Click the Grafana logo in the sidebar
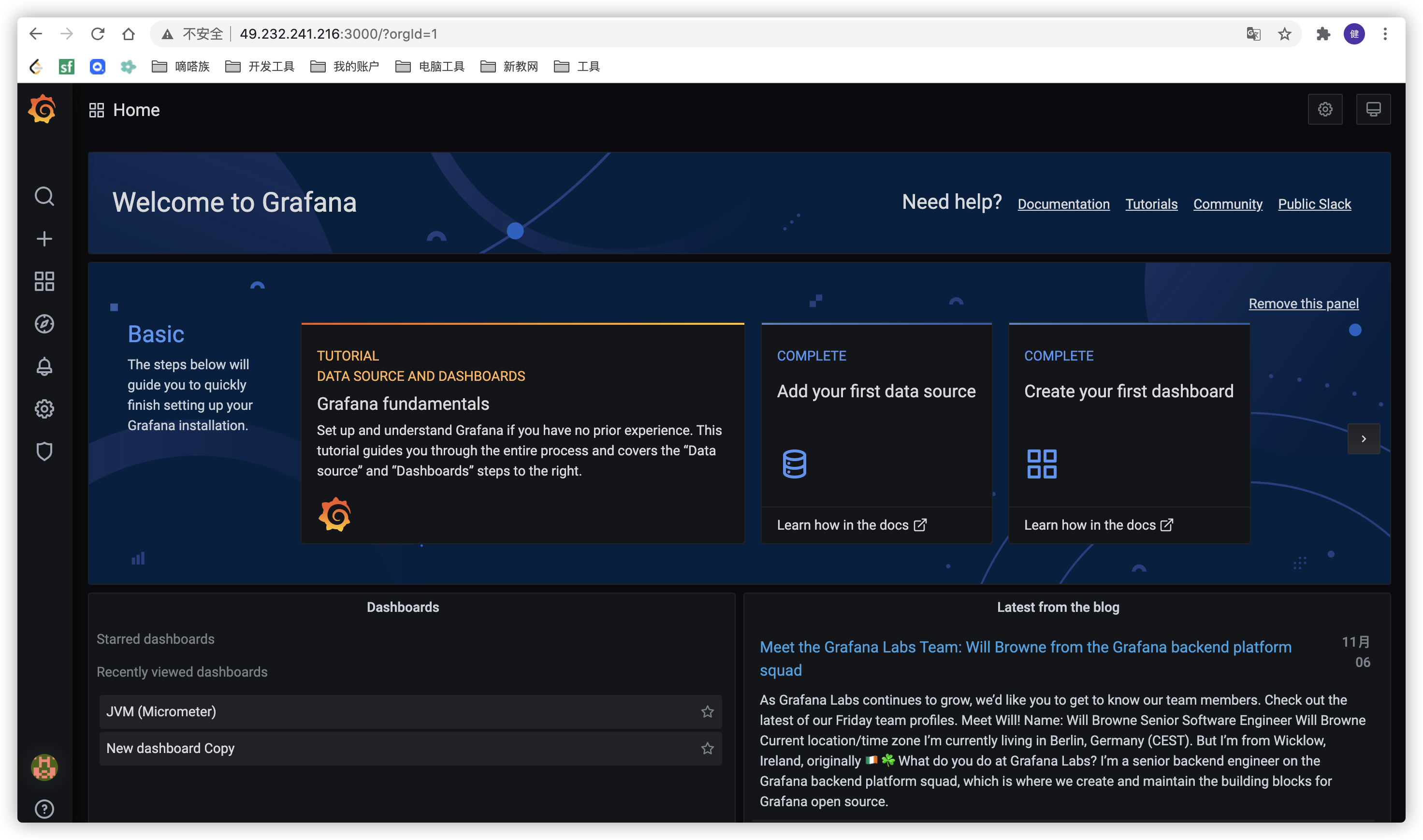This screenshot has width=1423, height=840. tap(43, 109)
